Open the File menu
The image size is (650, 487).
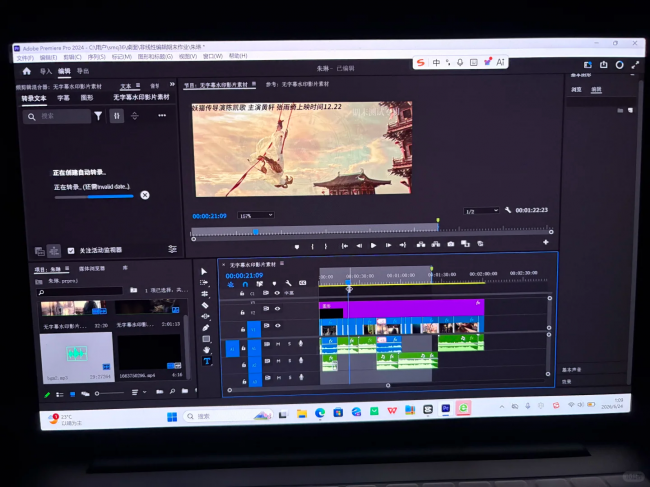tap(25, 58)
